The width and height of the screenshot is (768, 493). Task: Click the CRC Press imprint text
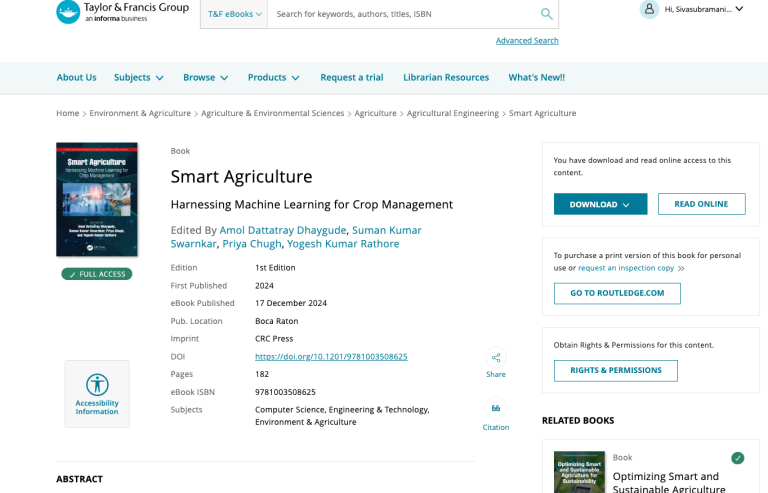[274, 339]
